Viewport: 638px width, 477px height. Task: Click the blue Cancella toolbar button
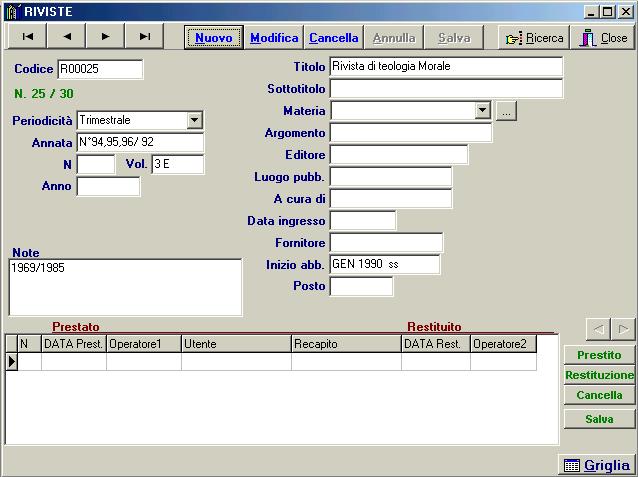point(334,38)
